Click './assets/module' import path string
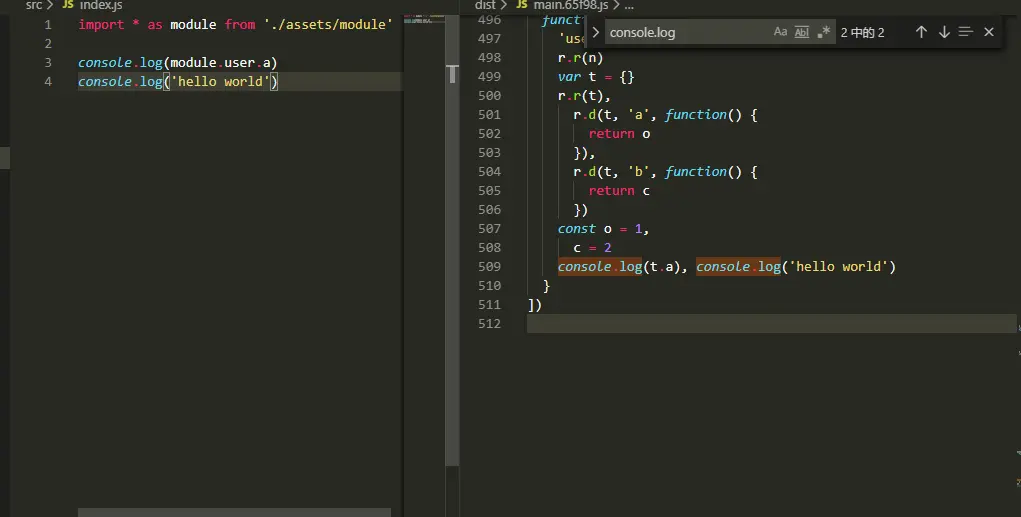Screen dimensions: 1021x517 pos(328,25)
